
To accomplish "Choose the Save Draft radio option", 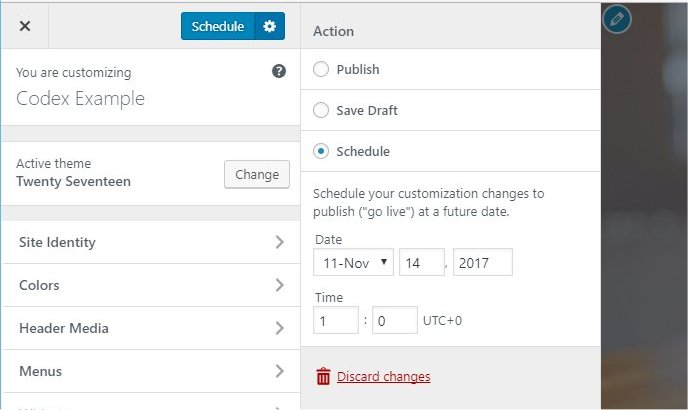I will (x=321, y=110).
